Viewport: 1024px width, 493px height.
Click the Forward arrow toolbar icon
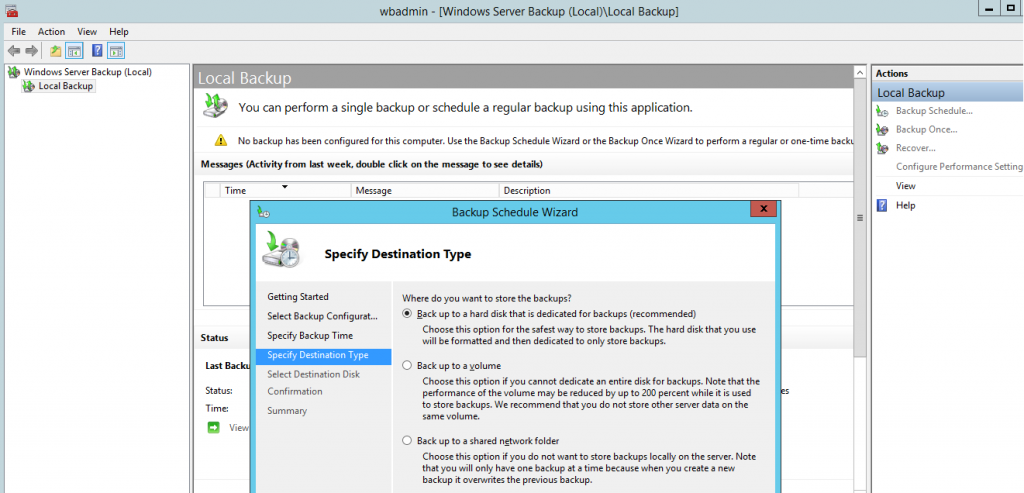31,51
